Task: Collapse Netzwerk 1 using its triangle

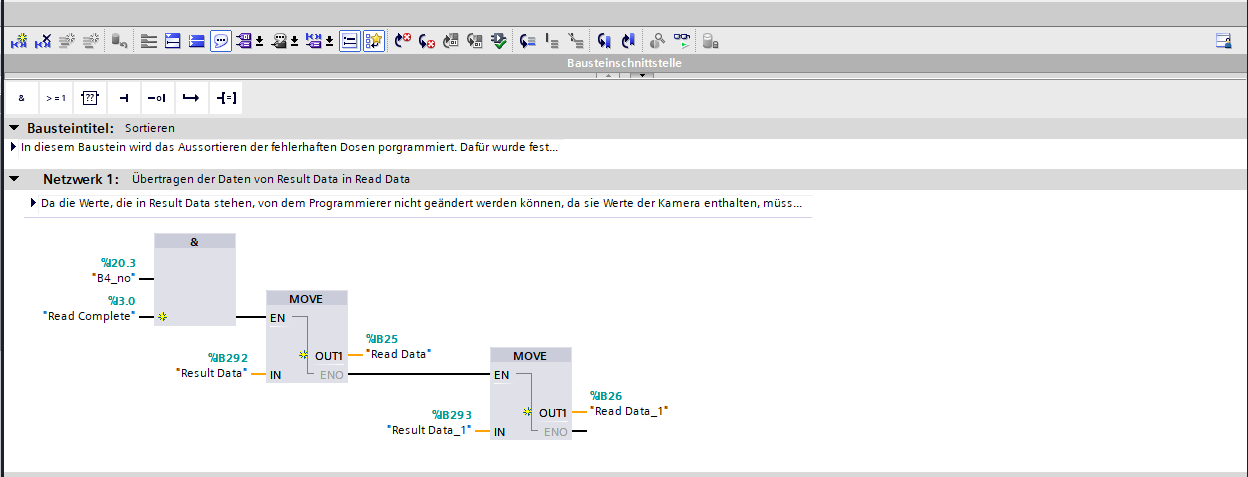Action: pos(14,179)
